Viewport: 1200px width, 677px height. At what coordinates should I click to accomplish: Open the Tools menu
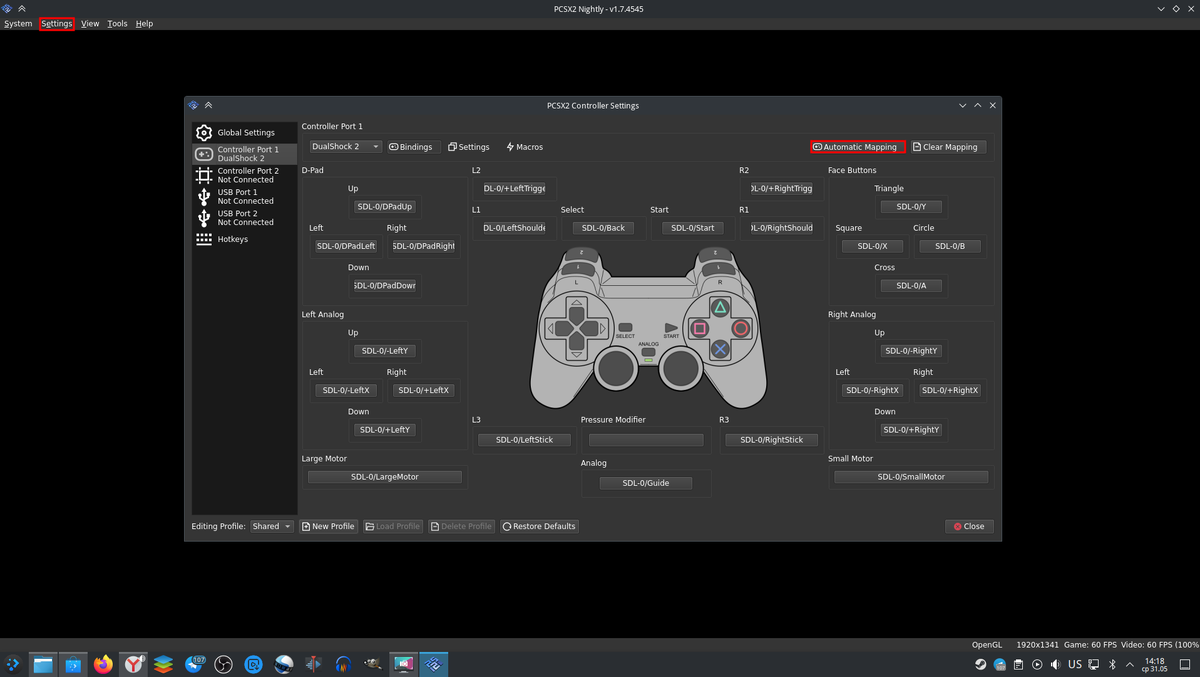click(117, 23)
